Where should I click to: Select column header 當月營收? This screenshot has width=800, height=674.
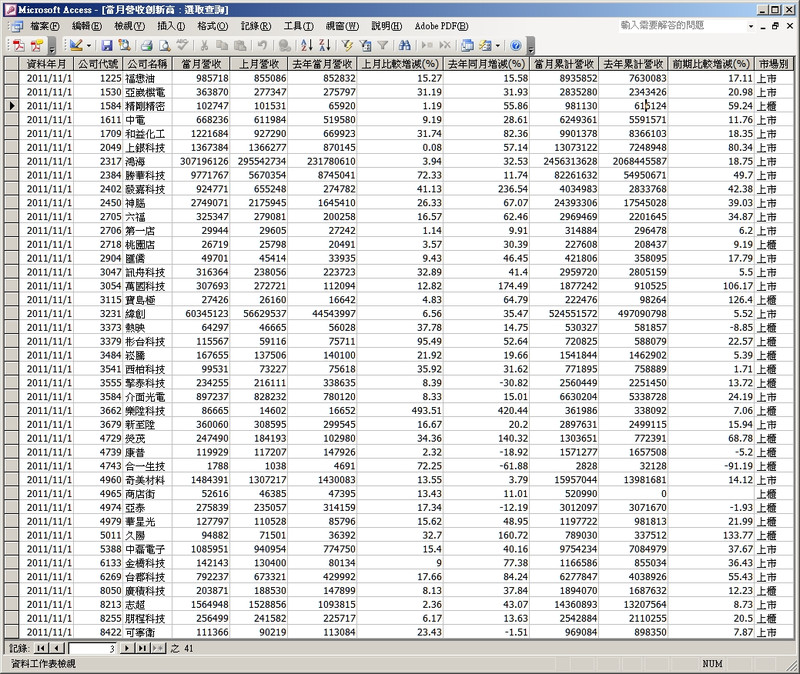(x=201, y=64)
